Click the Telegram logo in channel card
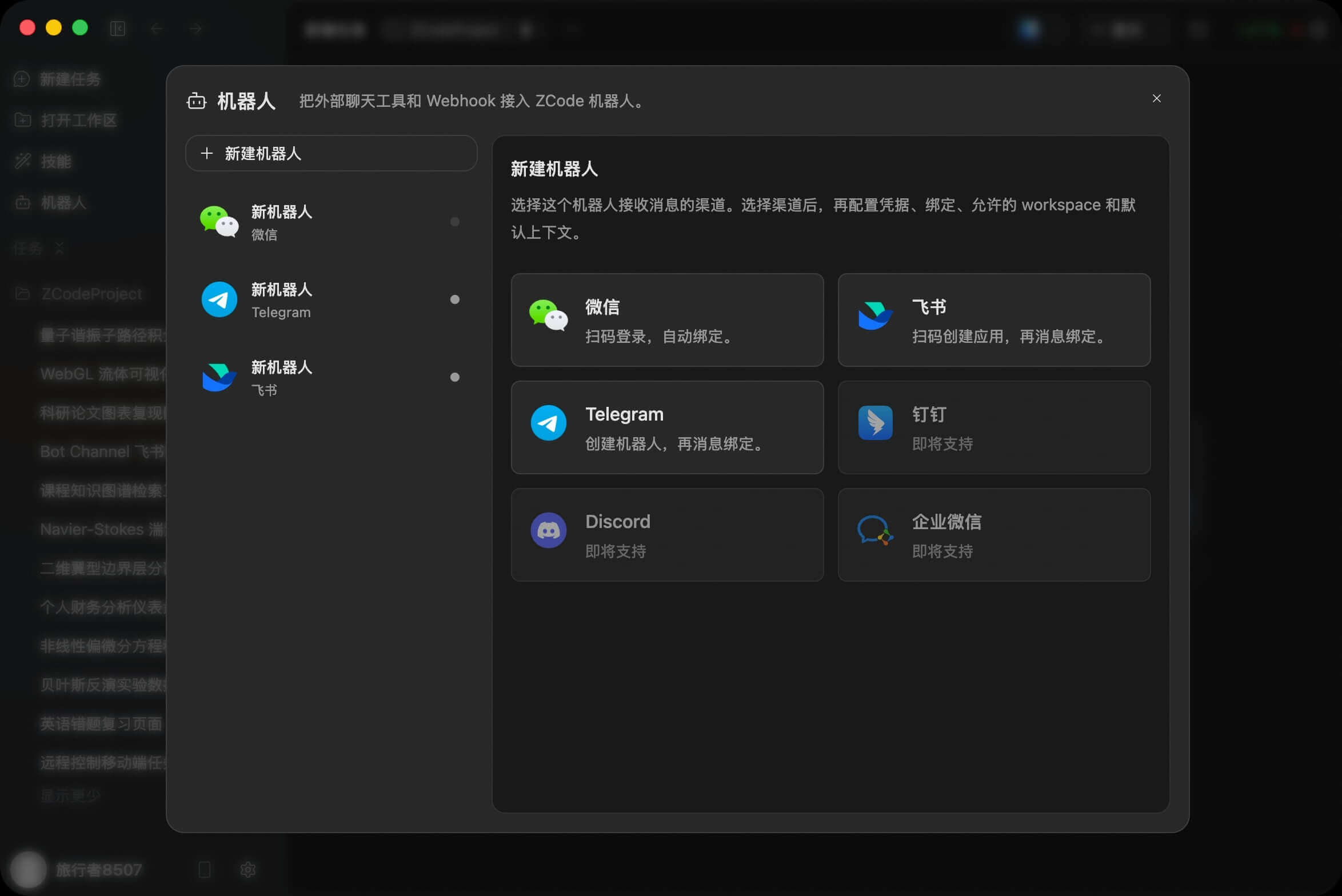 (x=548, y=423)
